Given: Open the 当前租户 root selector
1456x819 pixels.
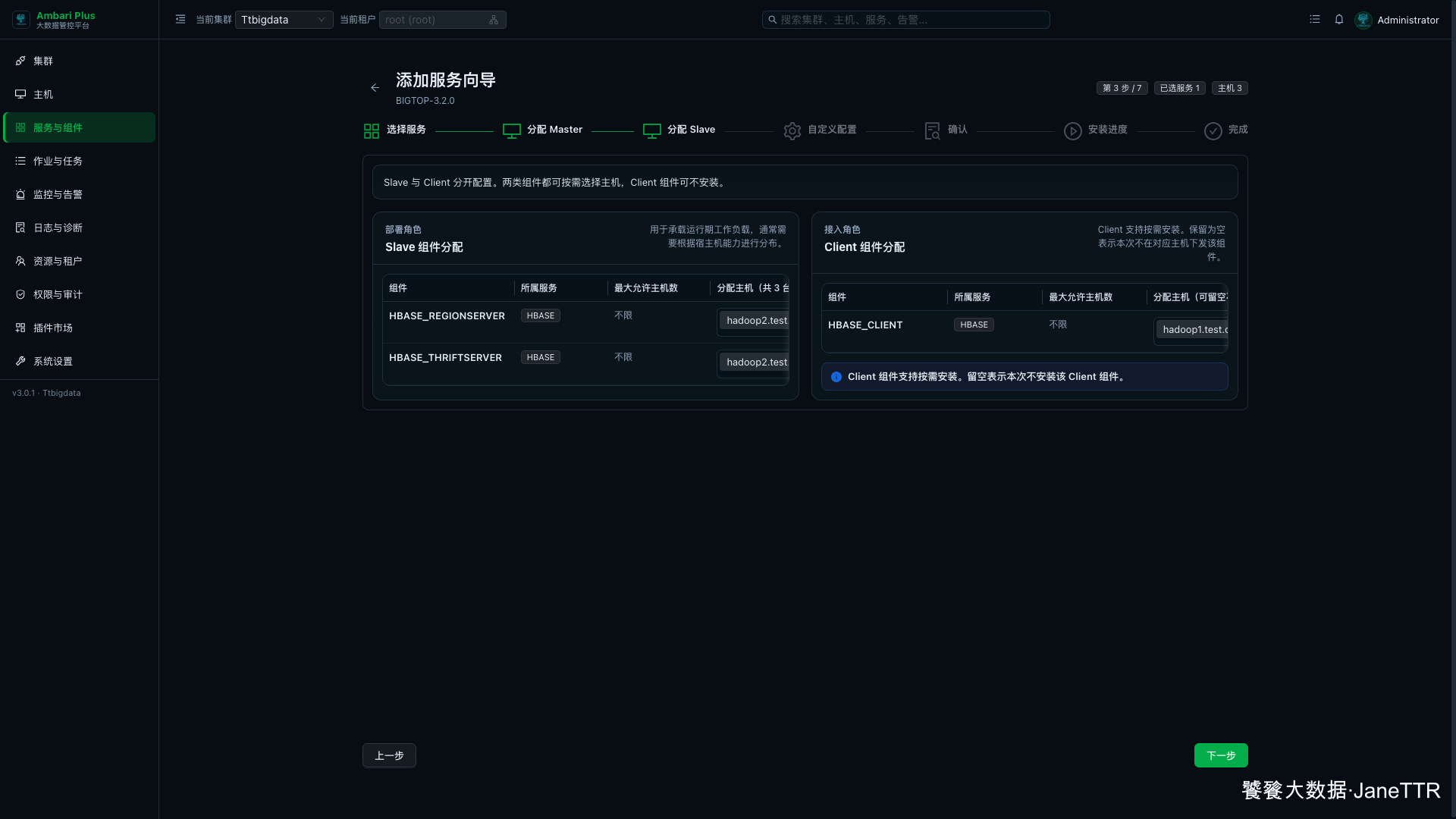Looking at the screenshot, I should tap(442, 20).
